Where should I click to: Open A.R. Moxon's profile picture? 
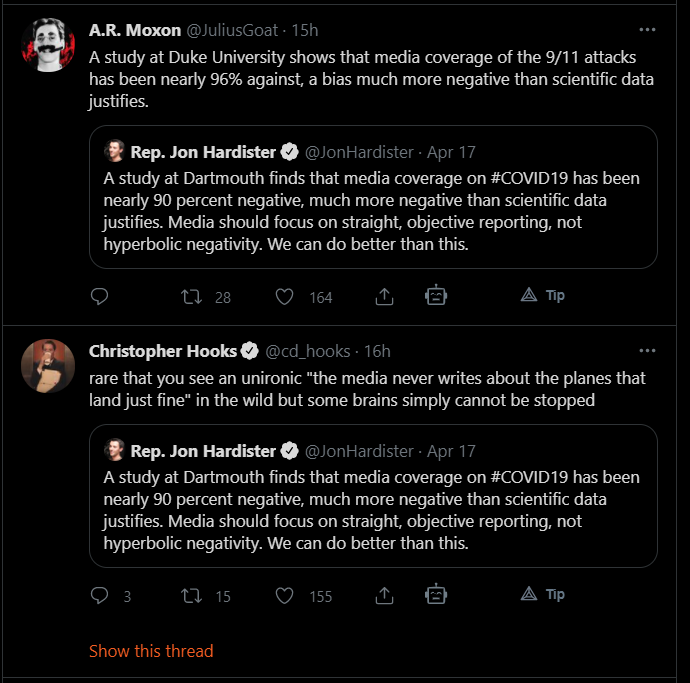[x=48, y=45]
